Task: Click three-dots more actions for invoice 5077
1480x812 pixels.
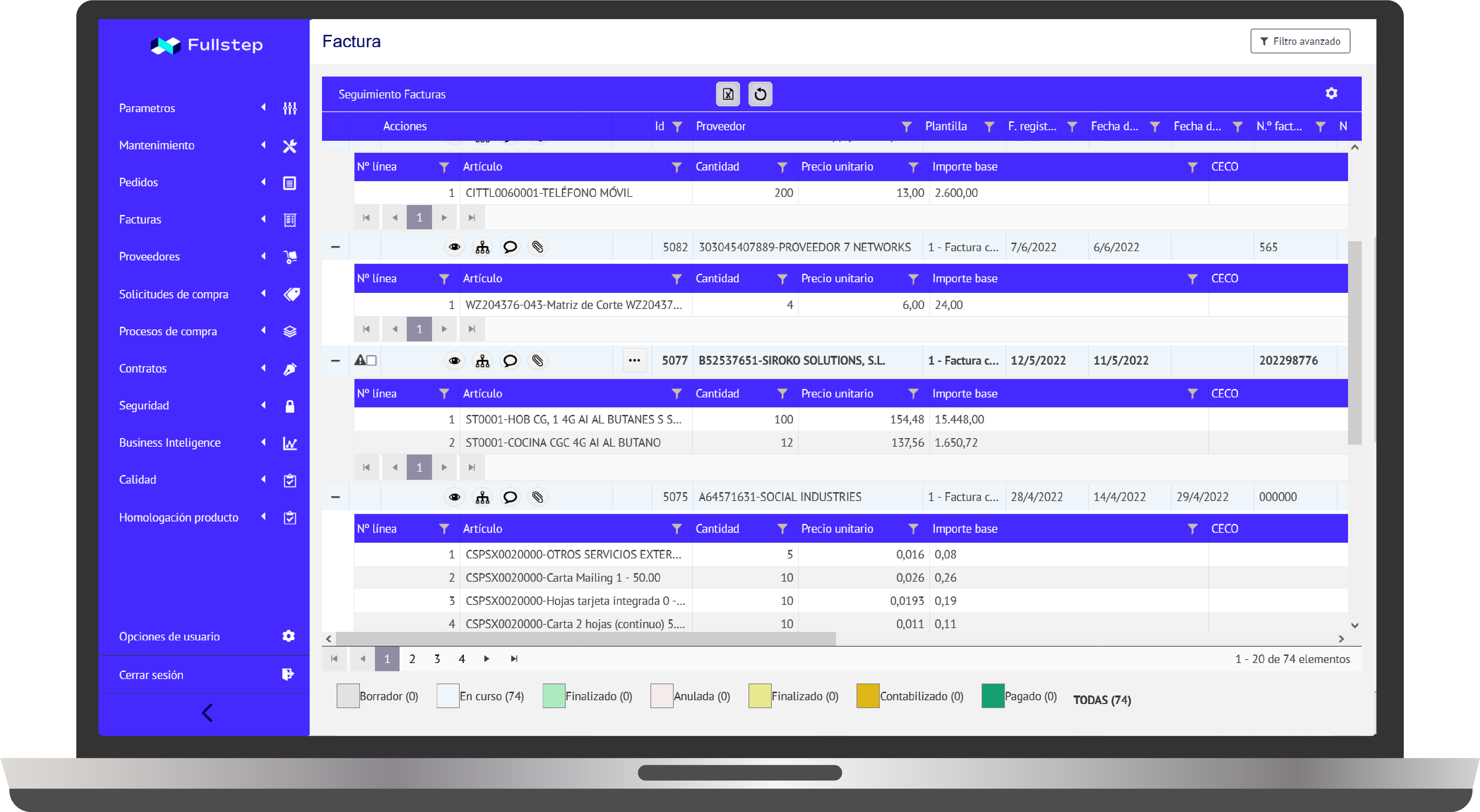Action: click(634, 361)
